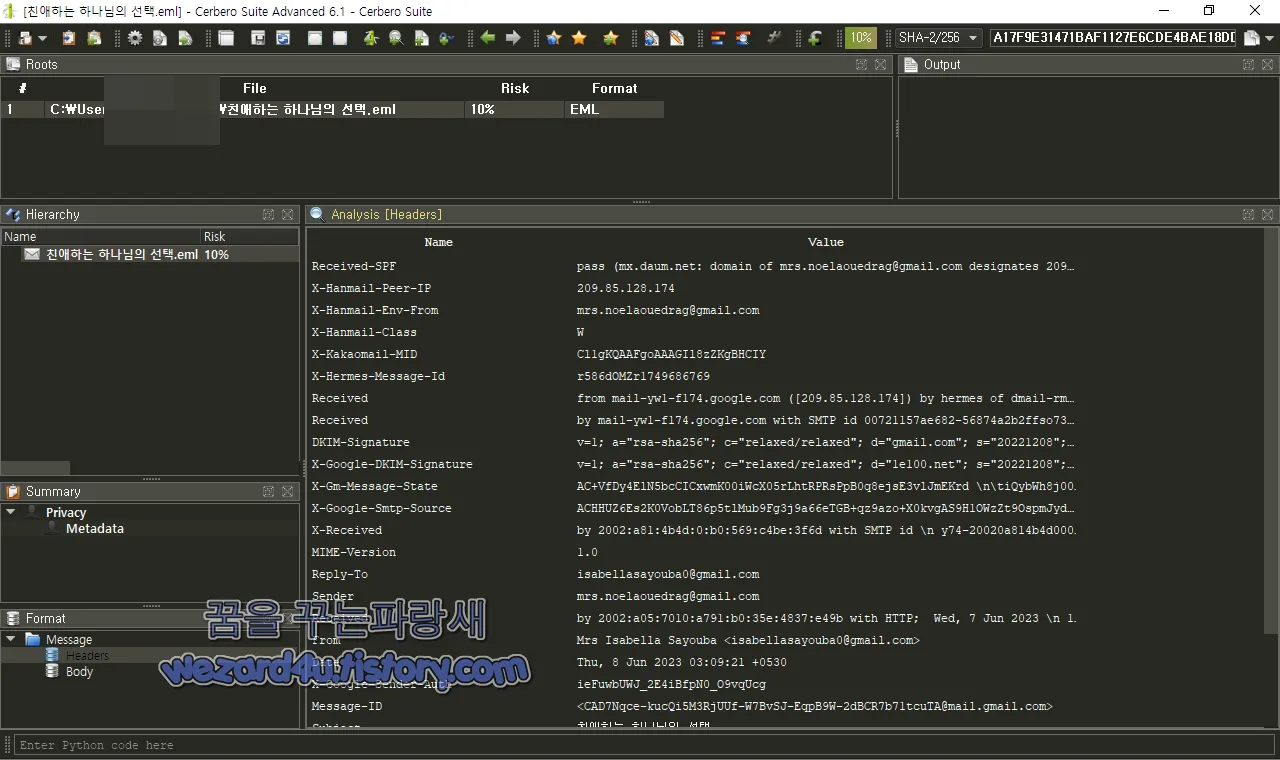The height and width of the screenshot is (760, 1280).
Task: Select the Metadata item under Privacy
Action: pyautogui.click(x=95, y=528)
